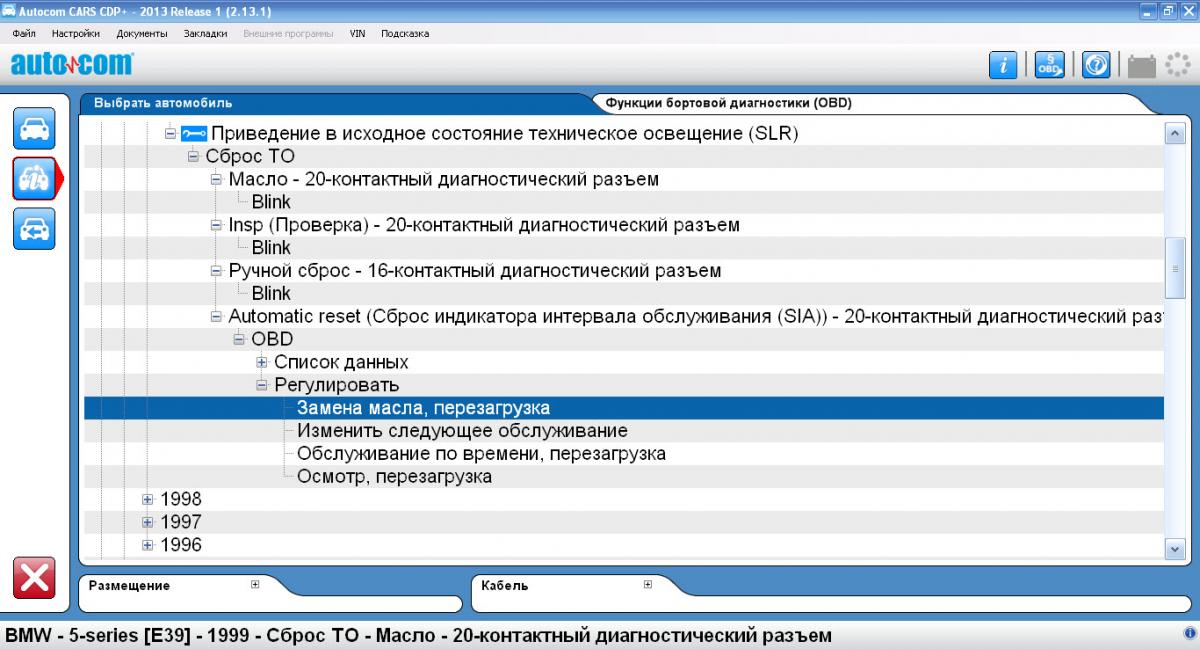Select Замена масла, перезагрузка item
This screenshot has height=649, width=1200.
[423, 408]
